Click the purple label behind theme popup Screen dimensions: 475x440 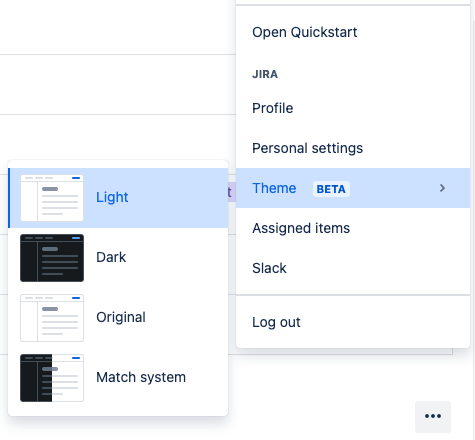pyautogui.click(x=232, y=192)
